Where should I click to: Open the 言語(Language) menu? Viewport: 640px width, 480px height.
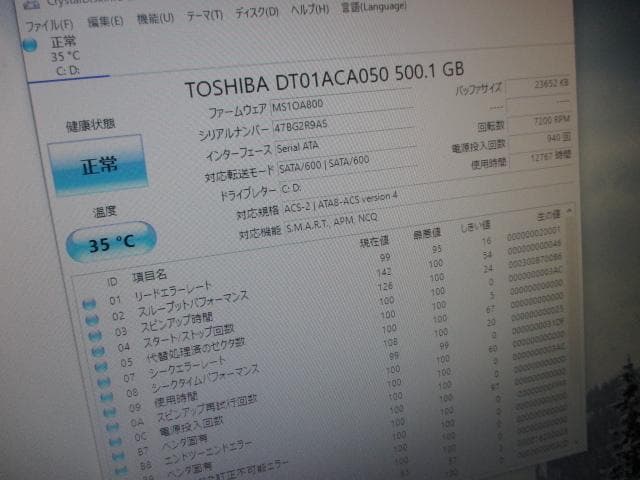(x=374, y=7)
